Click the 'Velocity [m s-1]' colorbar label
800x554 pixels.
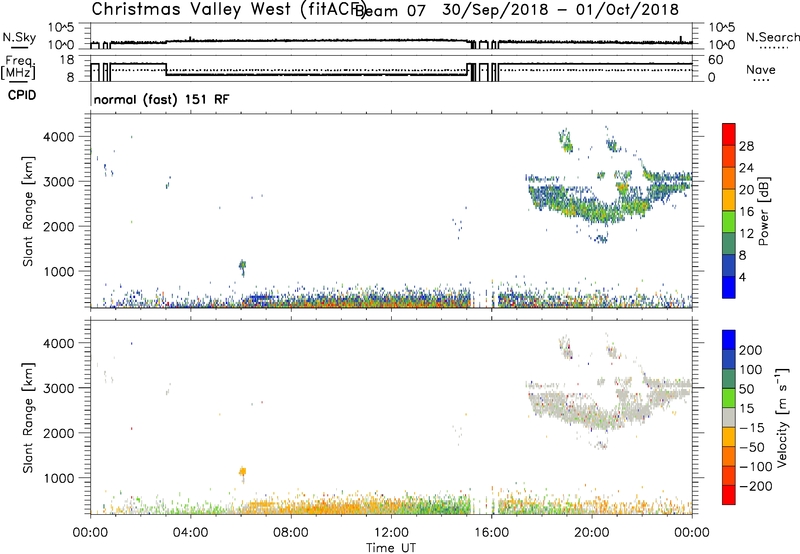(782, 417)
